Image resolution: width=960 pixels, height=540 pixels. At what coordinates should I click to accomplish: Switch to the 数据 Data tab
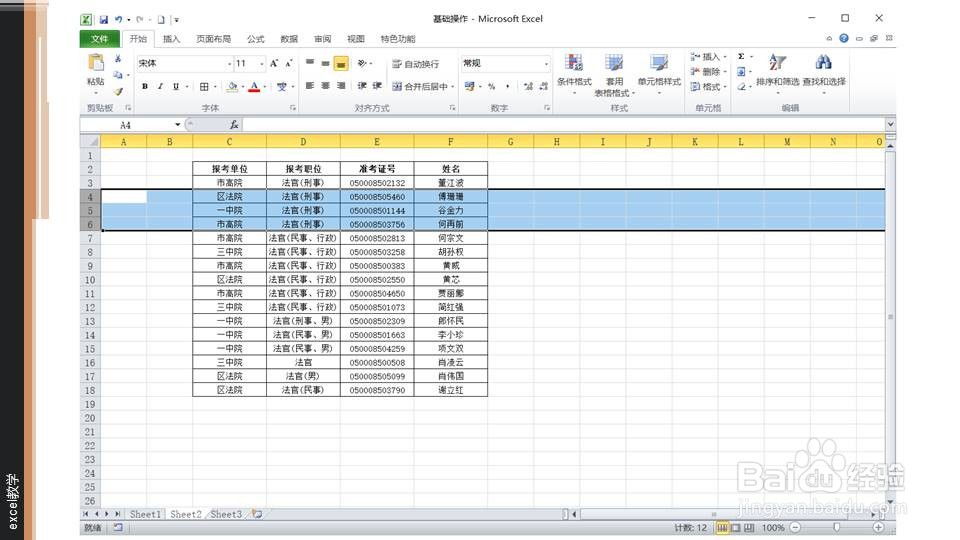(289, 39)
